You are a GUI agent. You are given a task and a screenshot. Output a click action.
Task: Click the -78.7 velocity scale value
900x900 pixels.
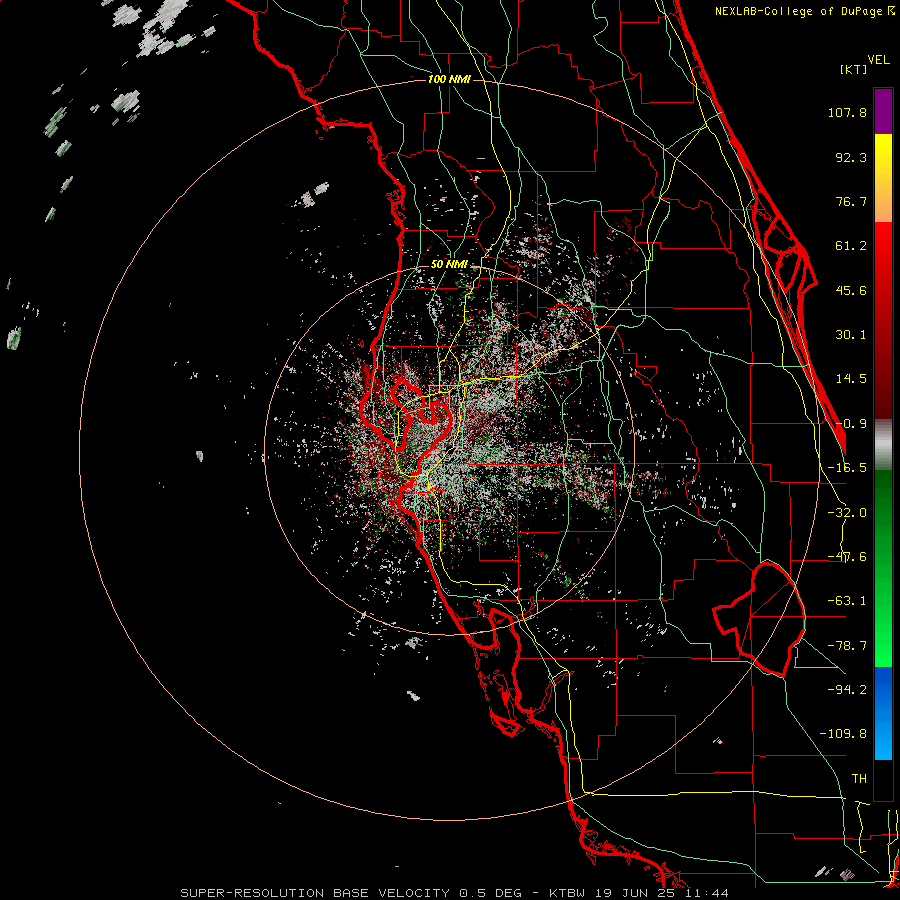847,646
